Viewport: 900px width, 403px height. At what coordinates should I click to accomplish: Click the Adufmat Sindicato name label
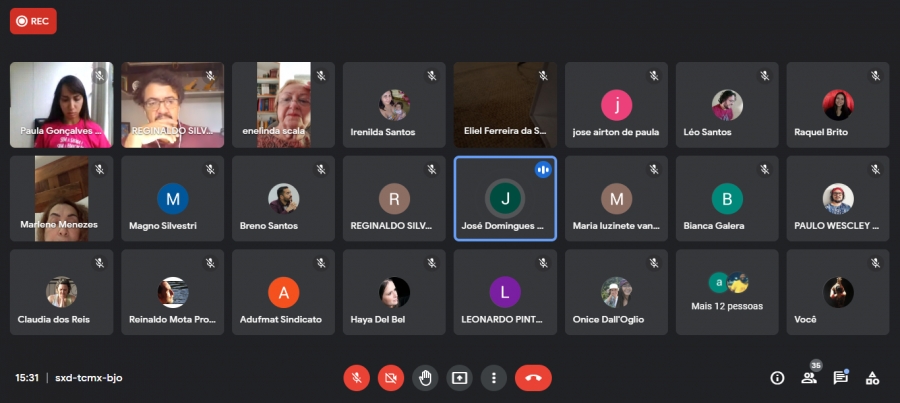pyautogui.click(x=281, y=319)
